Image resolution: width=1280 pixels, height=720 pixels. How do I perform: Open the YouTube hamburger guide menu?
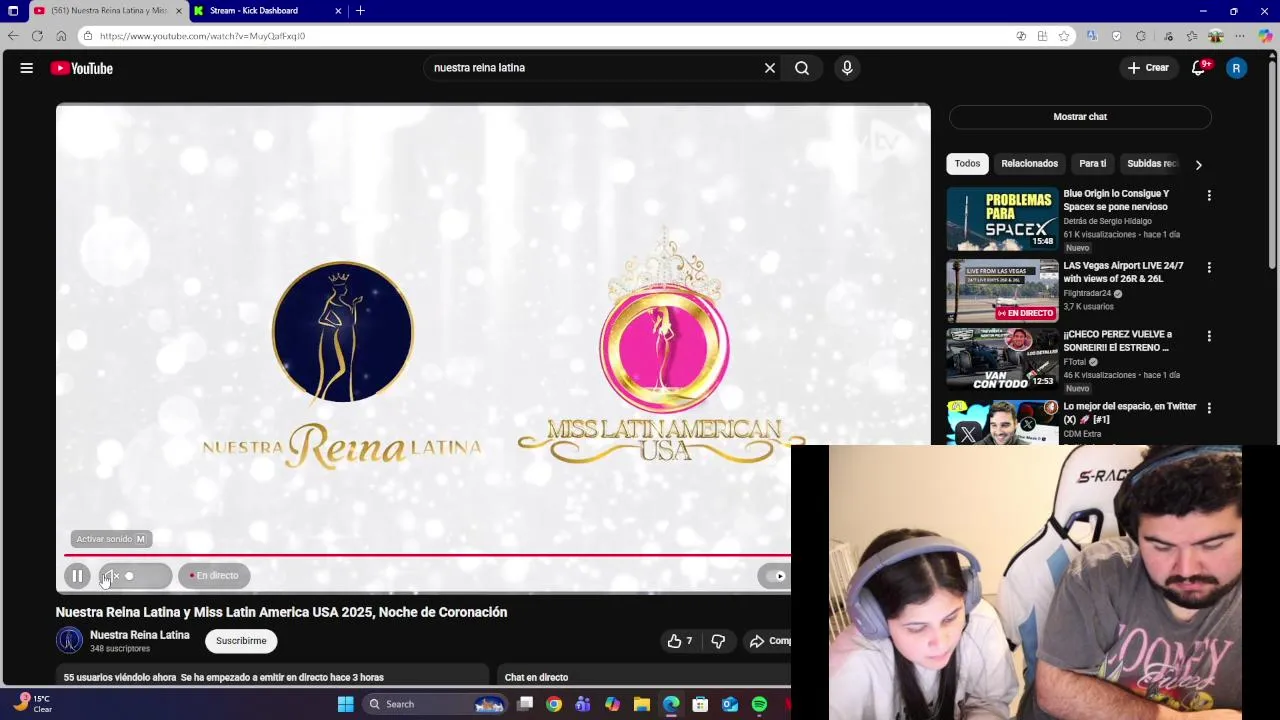click(27, 68)
